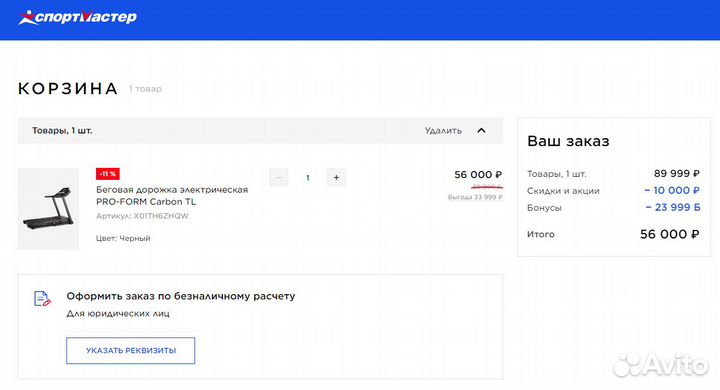Click the Скидки и акции row label
Image resolution: width=720 pixels, height=390 pixels.
pyautogui.click(x=563, y=191)
